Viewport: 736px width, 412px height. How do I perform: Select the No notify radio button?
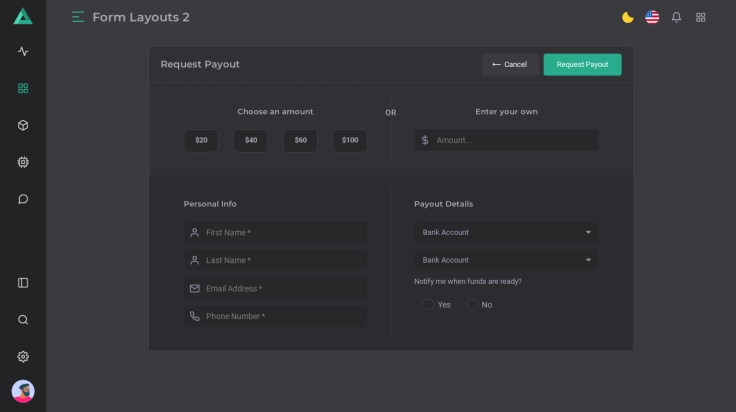[472, 305]
